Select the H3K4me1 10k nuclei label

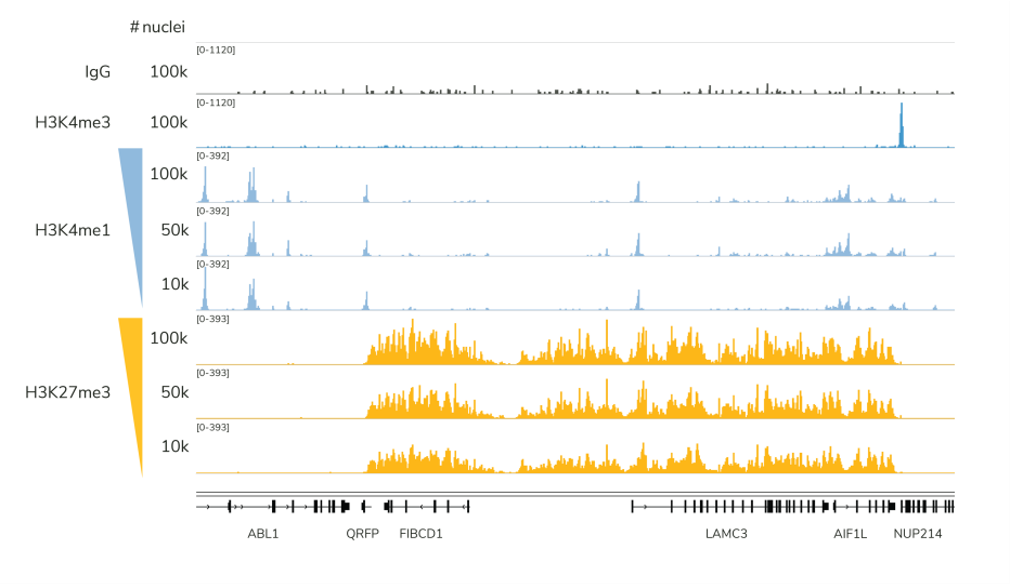coord(175,284)
